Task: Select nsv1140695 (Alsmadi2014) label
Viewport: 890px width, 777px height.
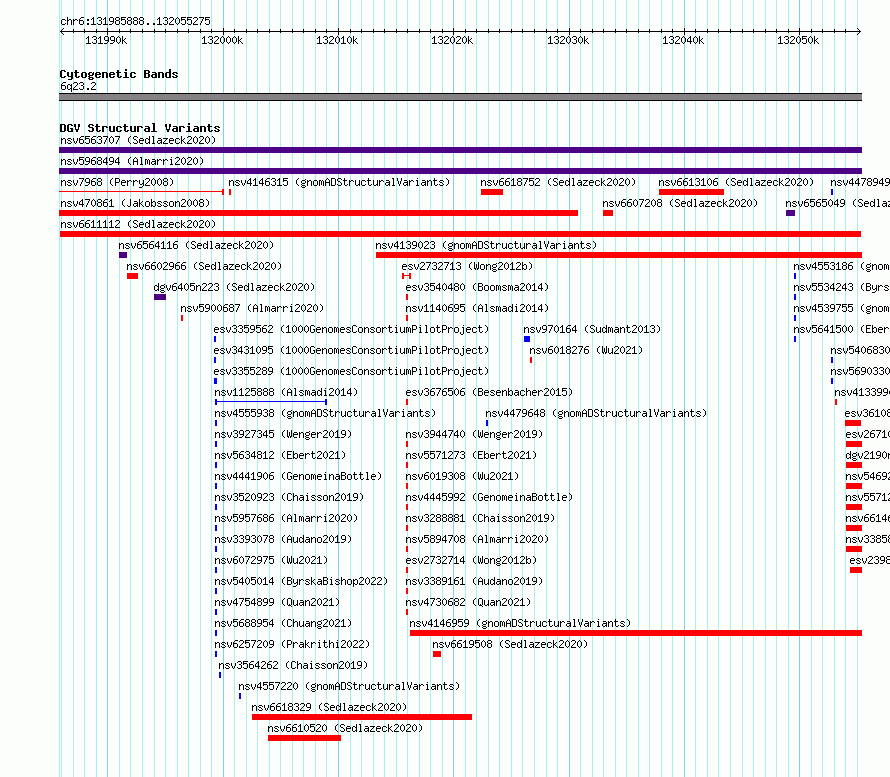Action: [x=477, y=308]
